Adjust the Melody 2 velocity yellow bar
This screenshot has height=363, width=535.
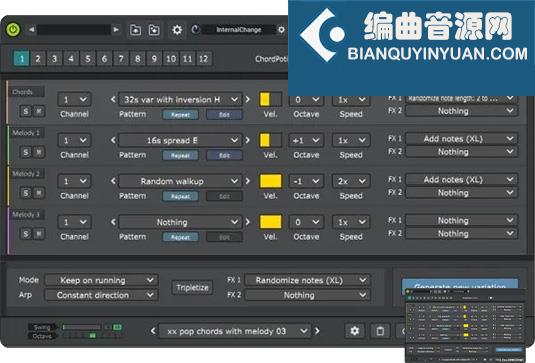(x=271, y=181)
